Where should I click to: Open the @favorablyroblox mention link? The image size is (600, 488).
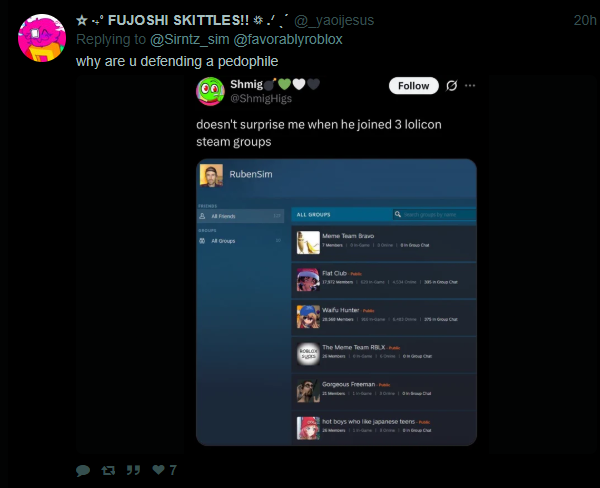(x=288, y=39)
